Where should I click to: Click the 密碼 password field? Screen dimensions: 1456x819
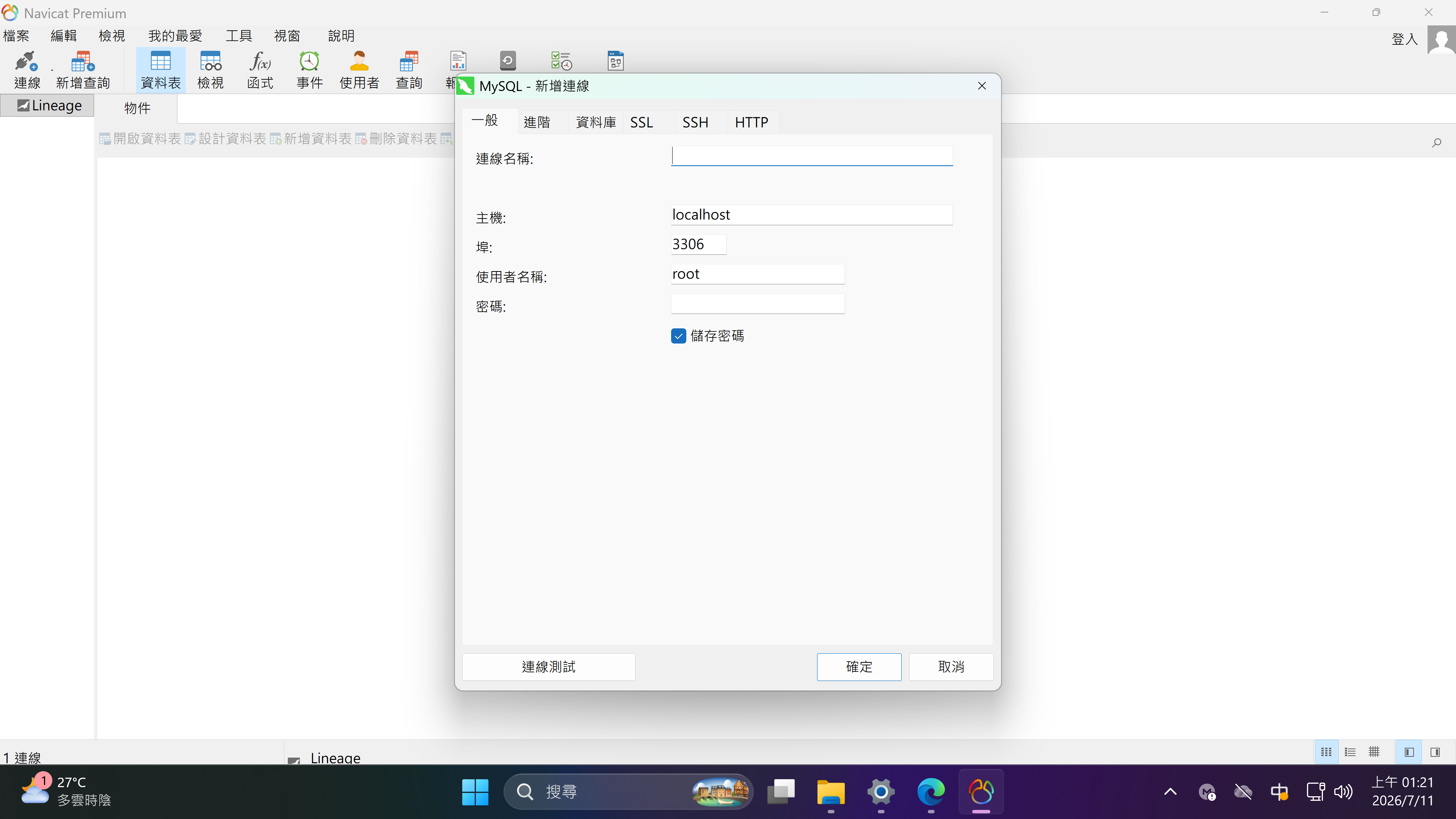758,303
